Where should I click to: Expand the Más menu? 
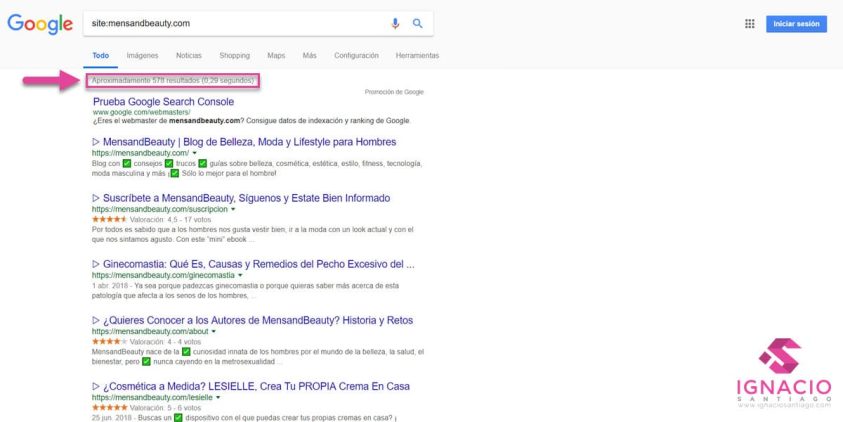[x=310, y=55]
